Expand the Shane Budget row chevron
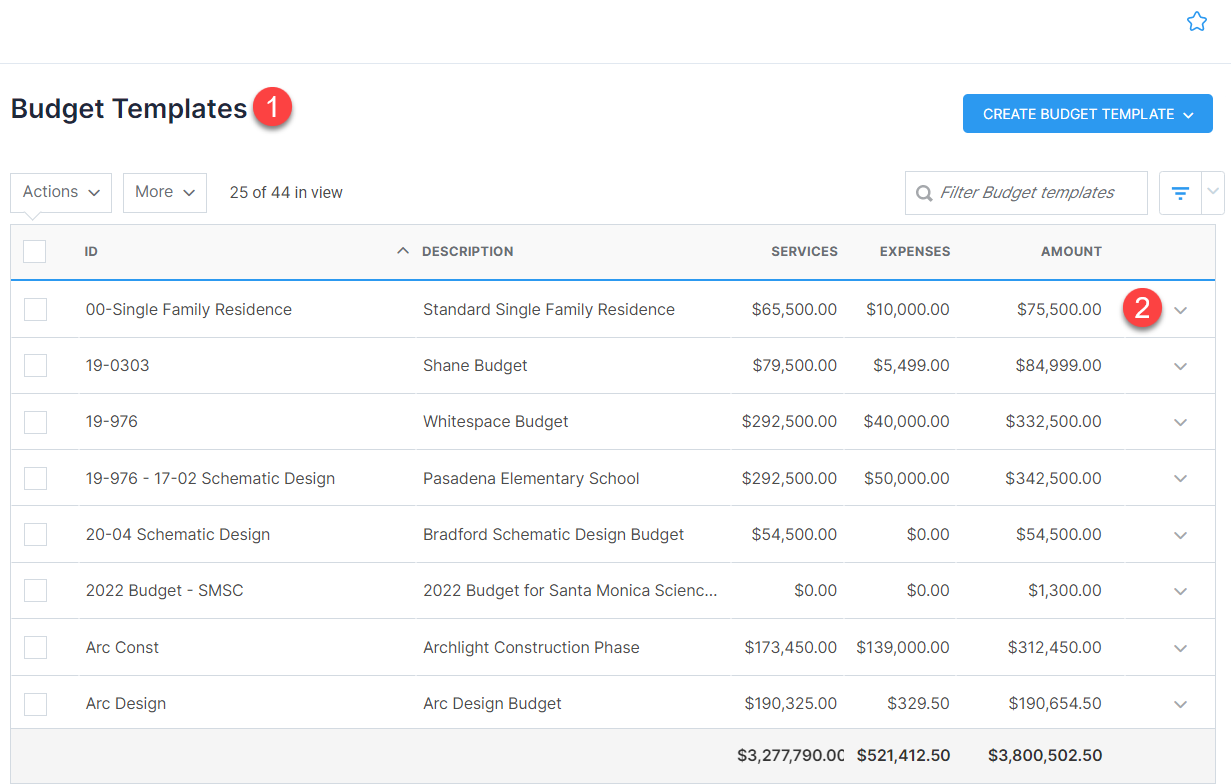 click(1180, 366)
